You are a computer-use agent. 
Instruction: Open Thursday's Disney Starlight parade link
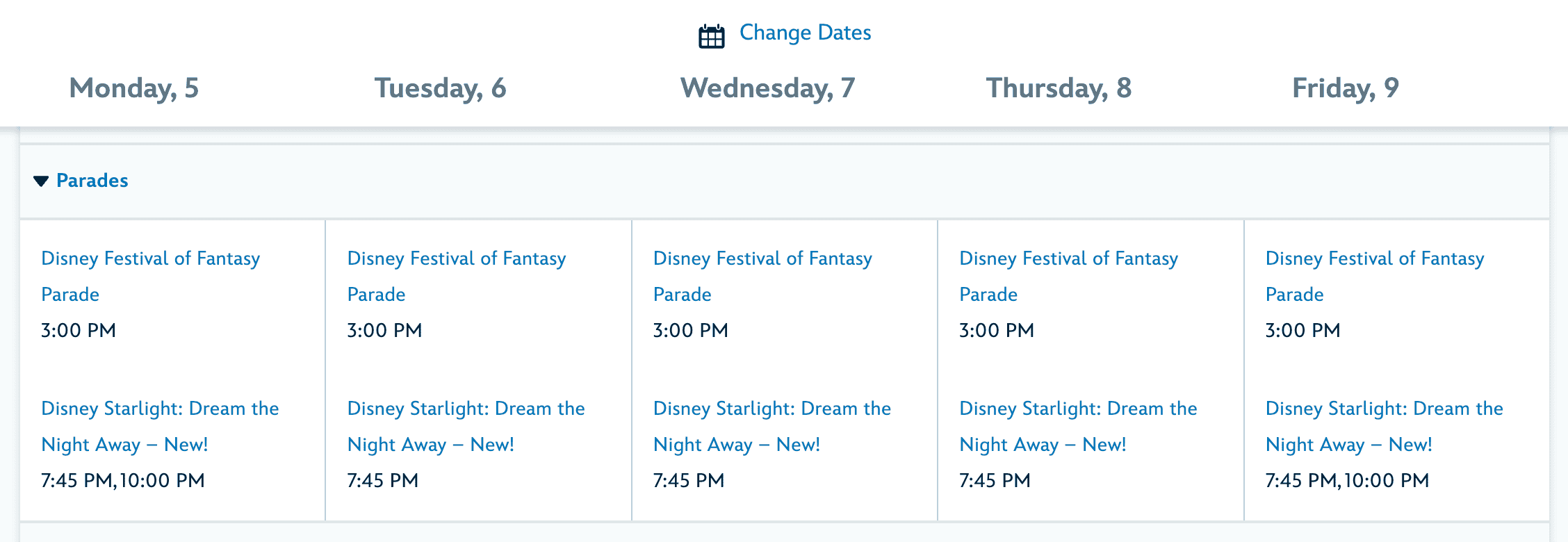coord(1078,409)
